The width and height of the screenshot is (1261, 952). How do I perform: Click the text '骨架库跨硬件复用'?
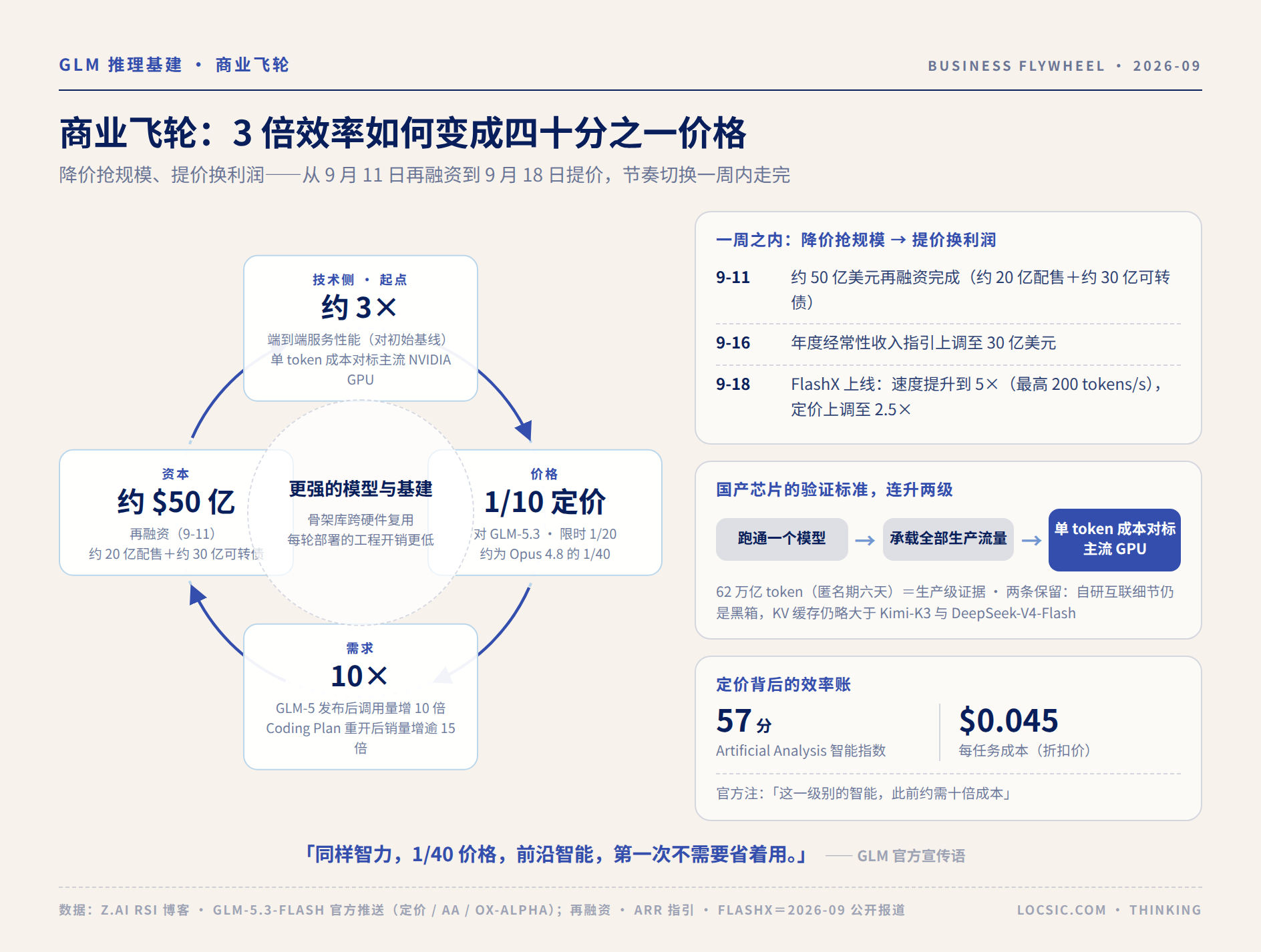tap(361, 520)
